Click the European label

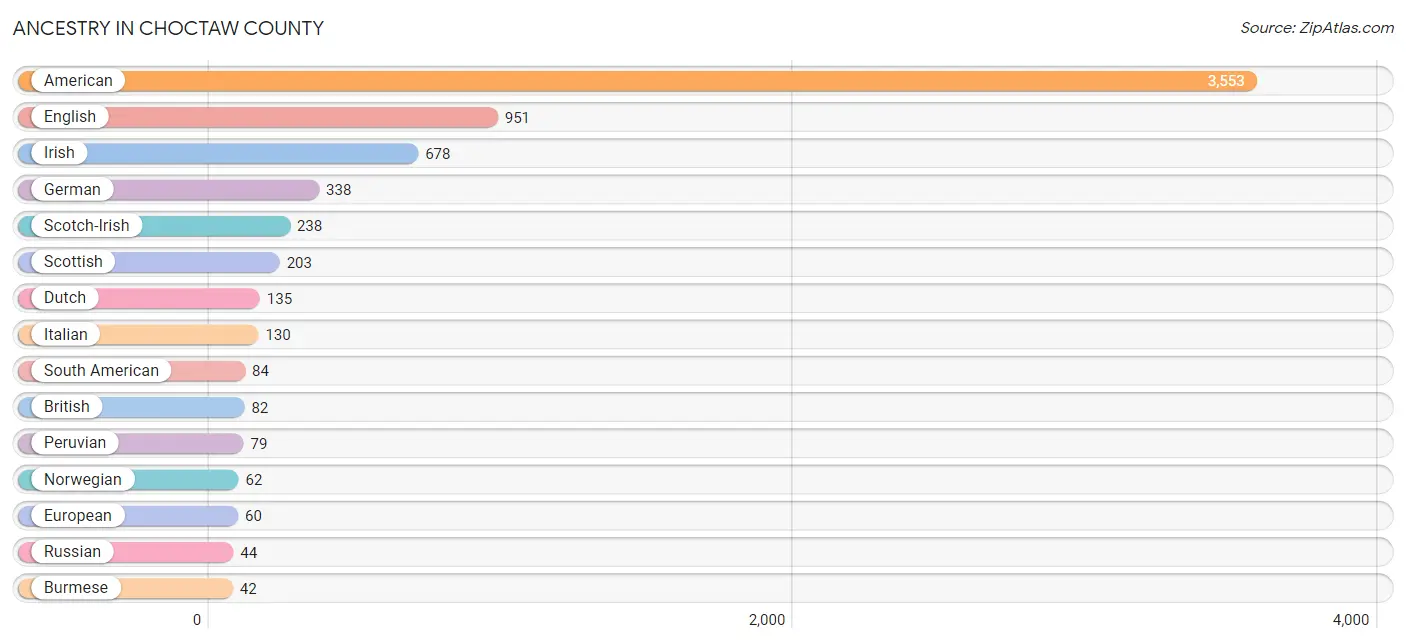pos(78,516)
